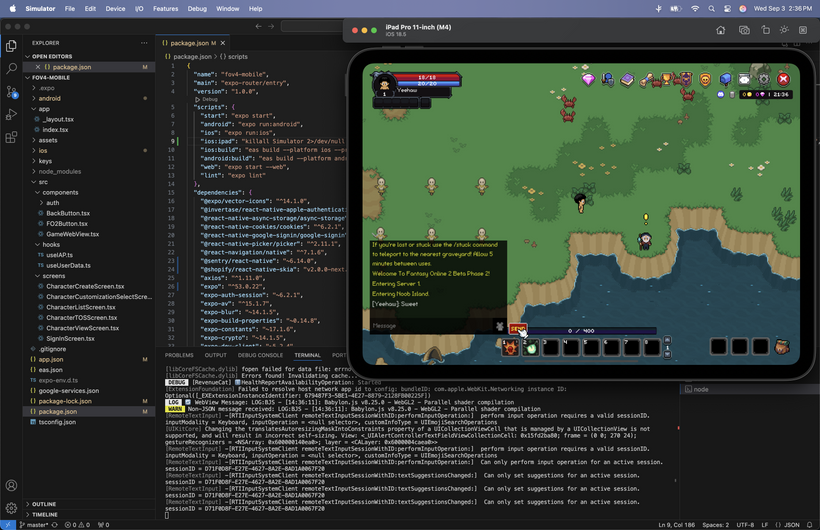Open the inventory bag icon in game

click(782, 346)
